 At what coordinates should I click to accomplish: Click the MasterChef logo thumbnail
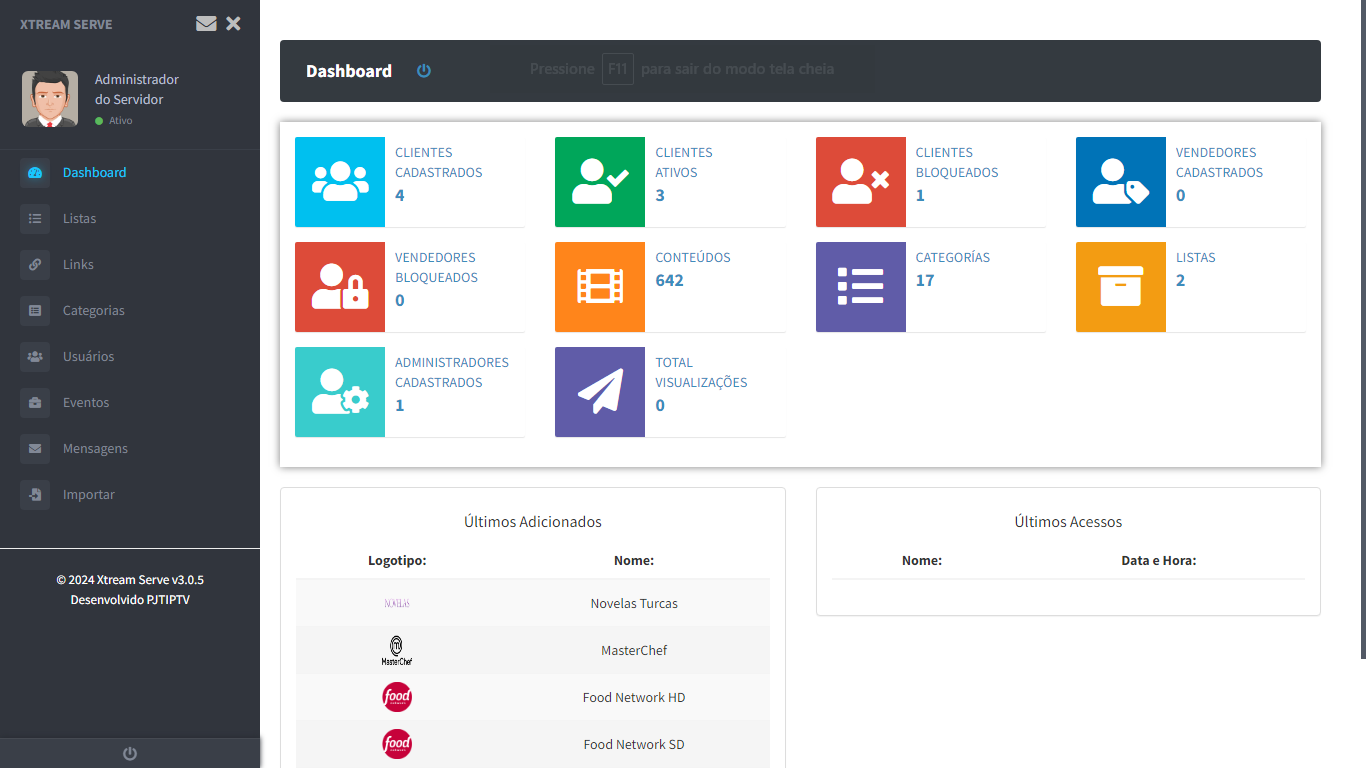point(397,650)
